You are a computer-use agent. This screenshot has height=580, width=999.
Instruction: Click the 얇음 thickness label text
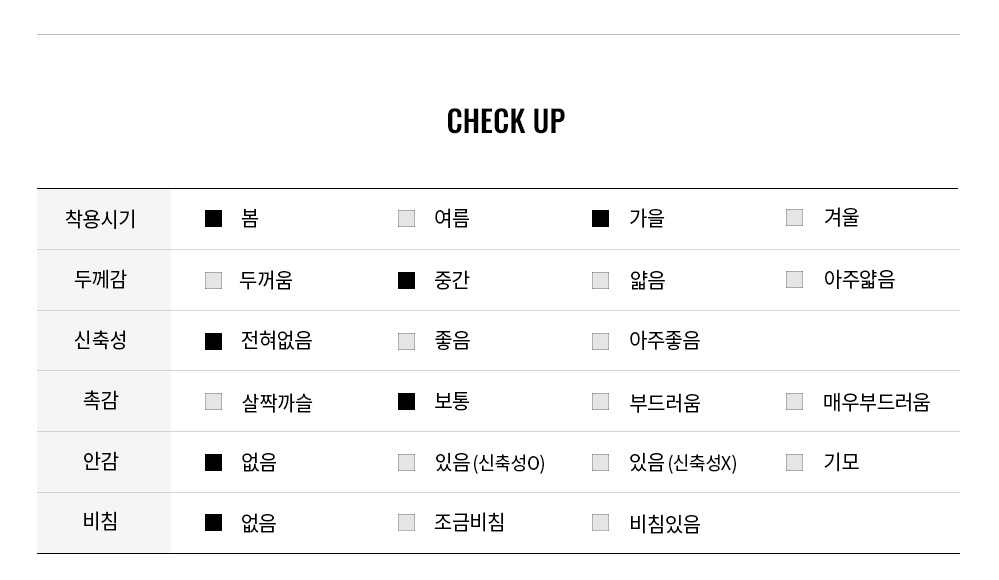tap(647, 280)
